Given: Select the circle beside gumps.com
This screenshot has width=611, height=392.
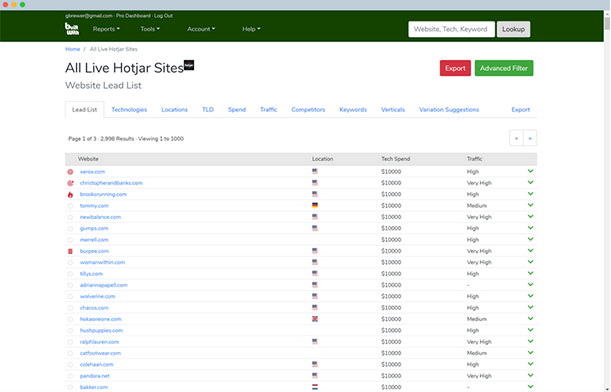Looking at the screenshot, I should [70, 229].
